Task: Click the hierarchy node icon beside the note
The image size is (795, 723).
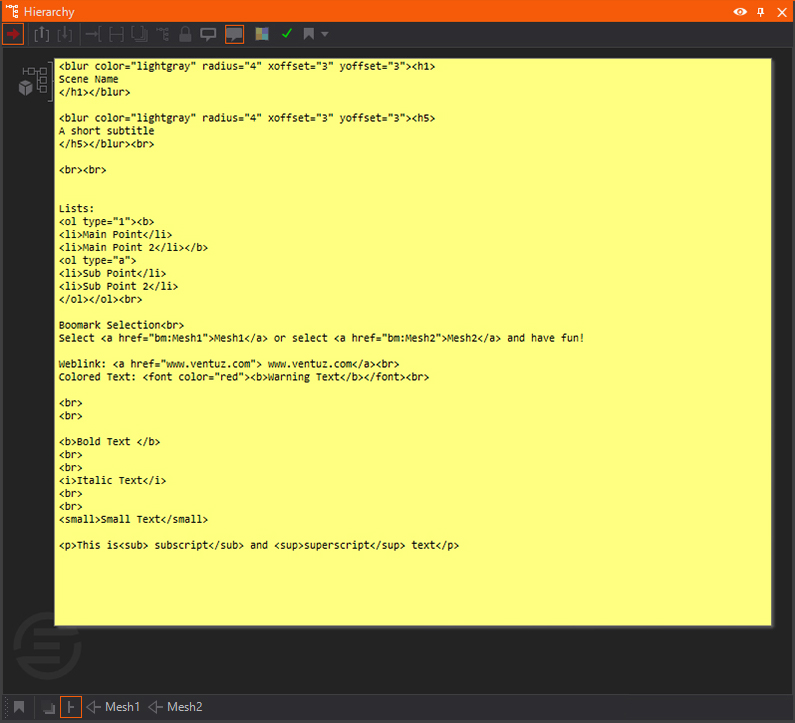Action: (x=33, y=82)
